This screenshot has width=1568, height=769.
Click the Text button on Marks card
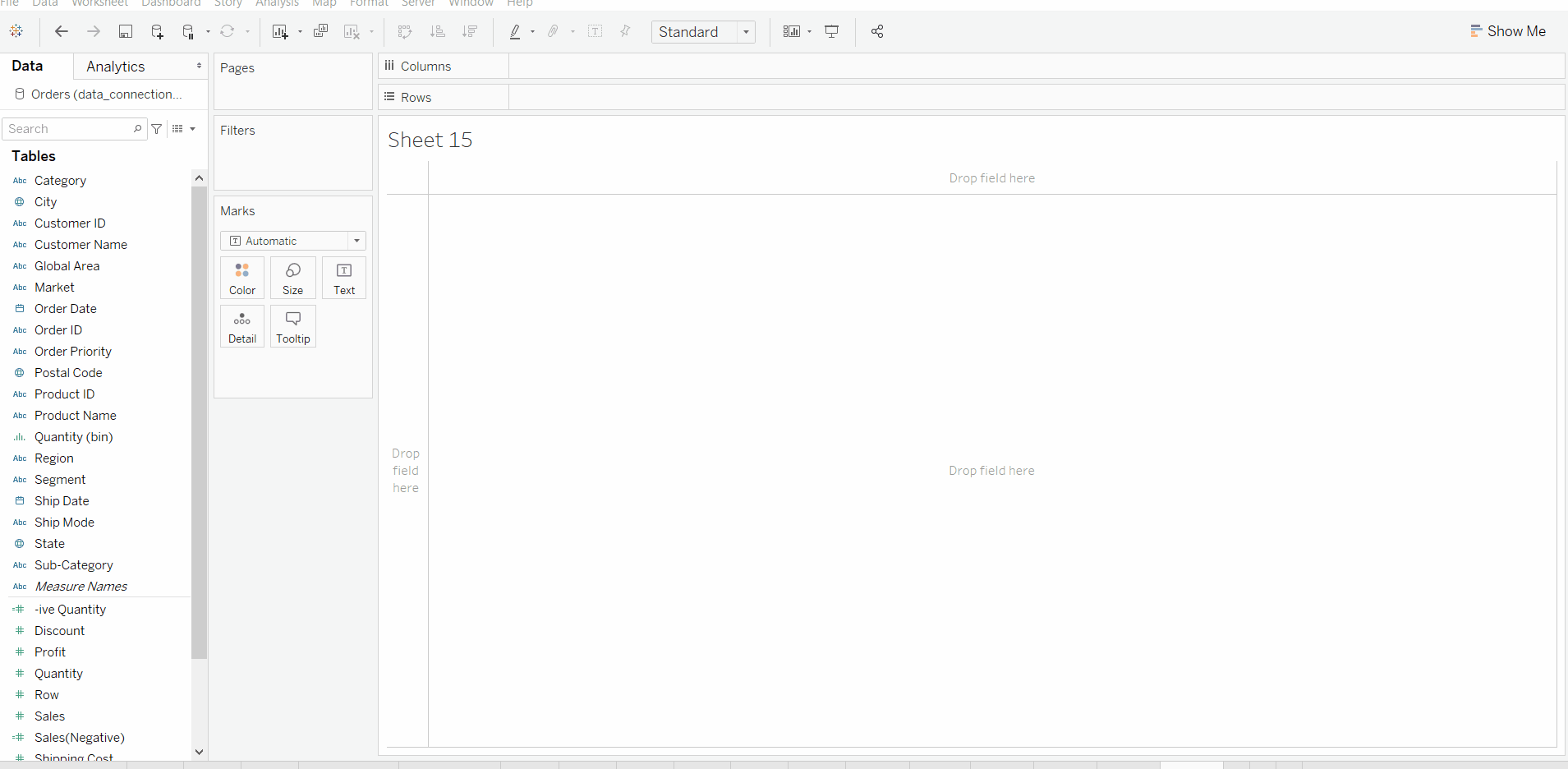[344, 279]
